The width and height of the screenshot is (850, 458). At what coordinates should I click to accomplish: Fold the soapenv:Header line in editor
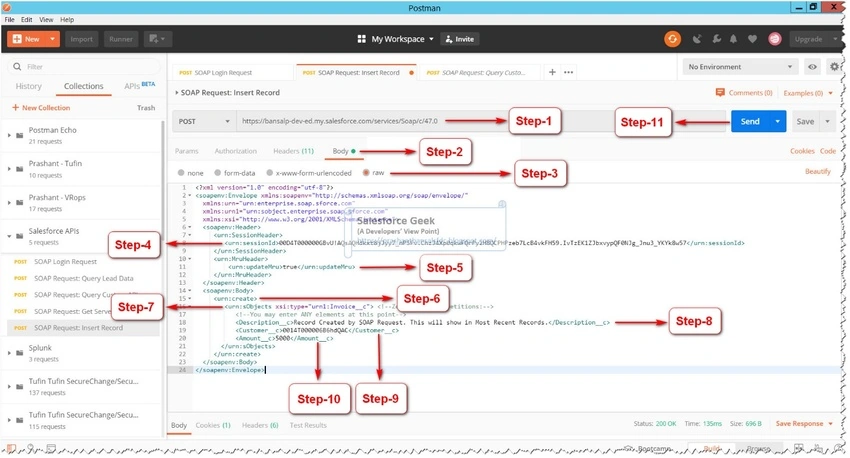point(190,227)
